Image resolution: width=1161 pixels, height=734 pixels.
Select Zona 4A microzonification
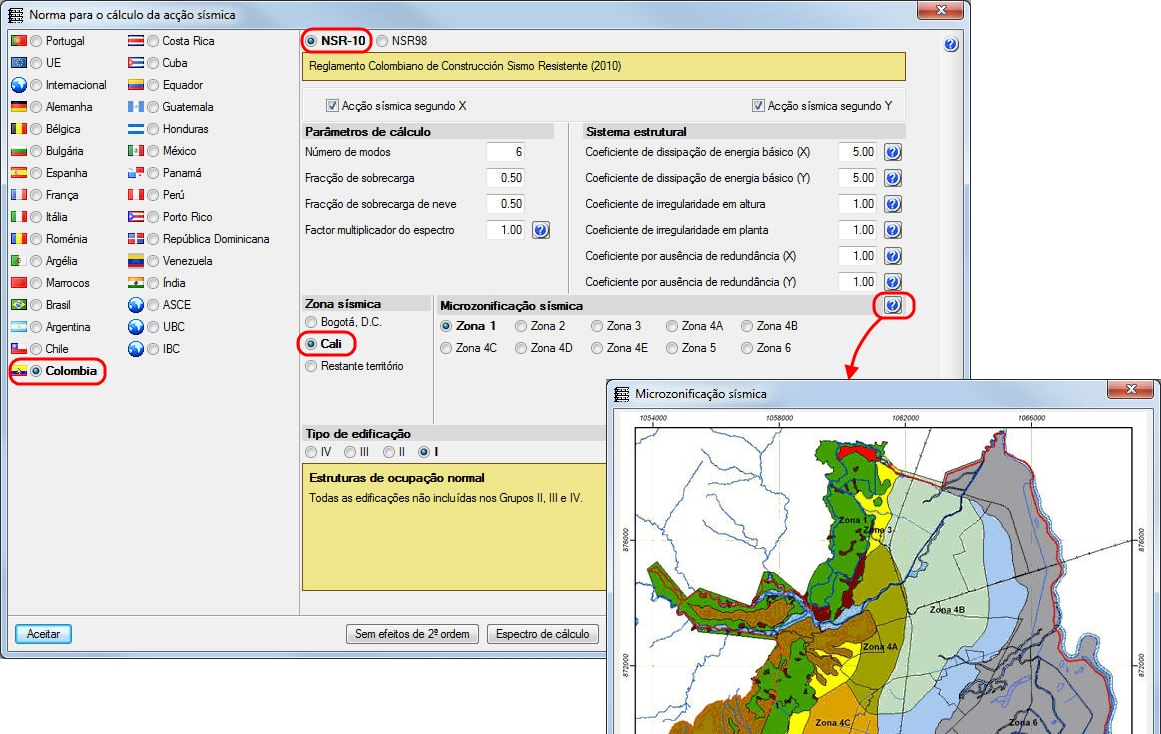point(672,326)
